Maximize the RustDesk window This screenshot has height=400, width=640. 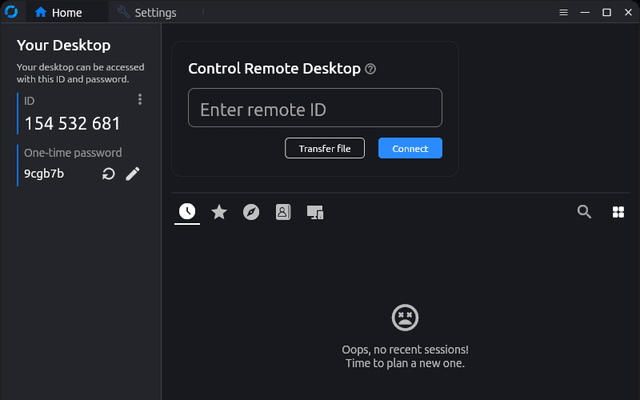[x=607, y=12]
